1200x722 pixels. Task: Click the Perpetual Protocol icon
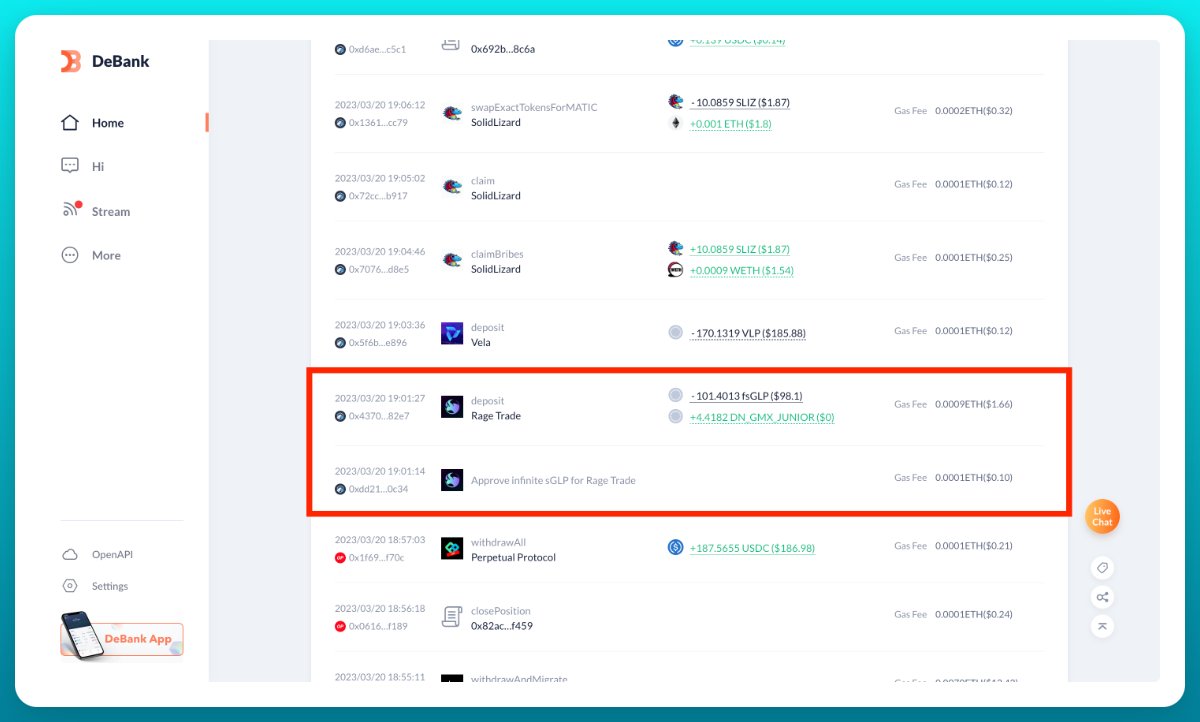(452, 548)
